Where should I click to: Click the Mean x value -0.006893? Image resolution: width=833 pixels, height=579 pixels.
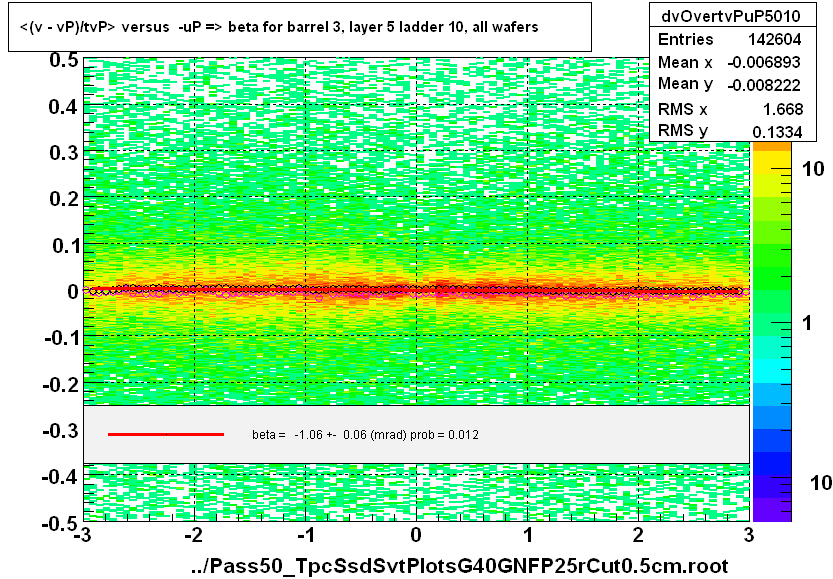[763, 62]
